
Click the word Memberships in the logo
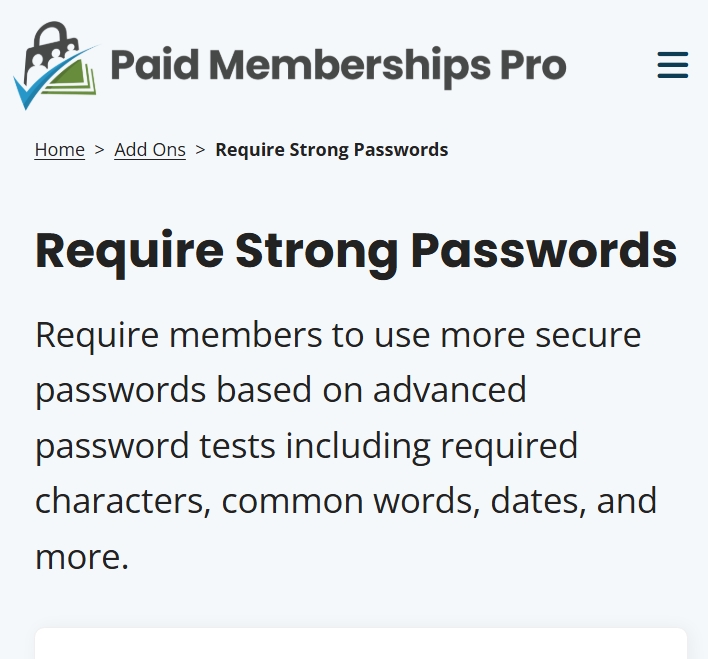350,67
